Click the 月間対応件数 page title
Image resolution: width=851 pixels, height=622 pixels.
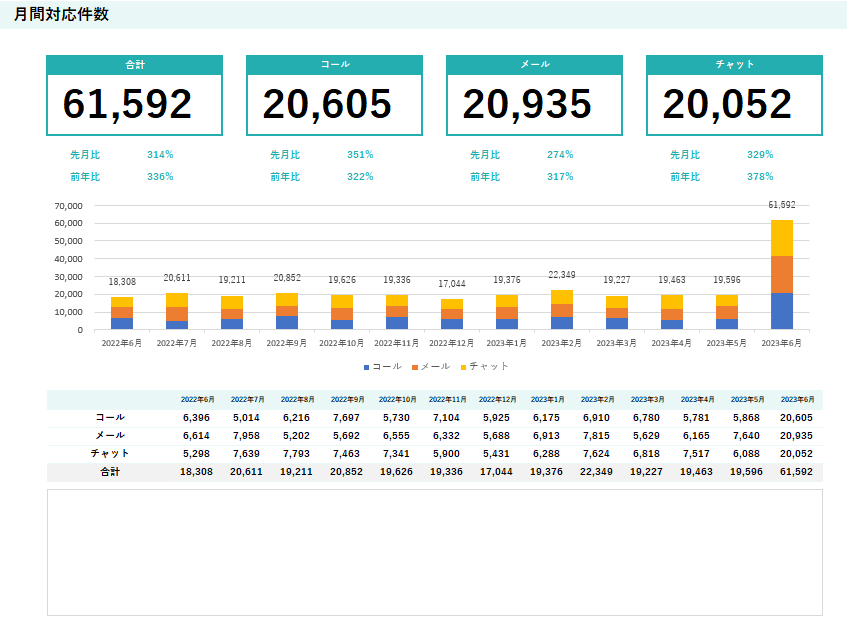point(62,14)
